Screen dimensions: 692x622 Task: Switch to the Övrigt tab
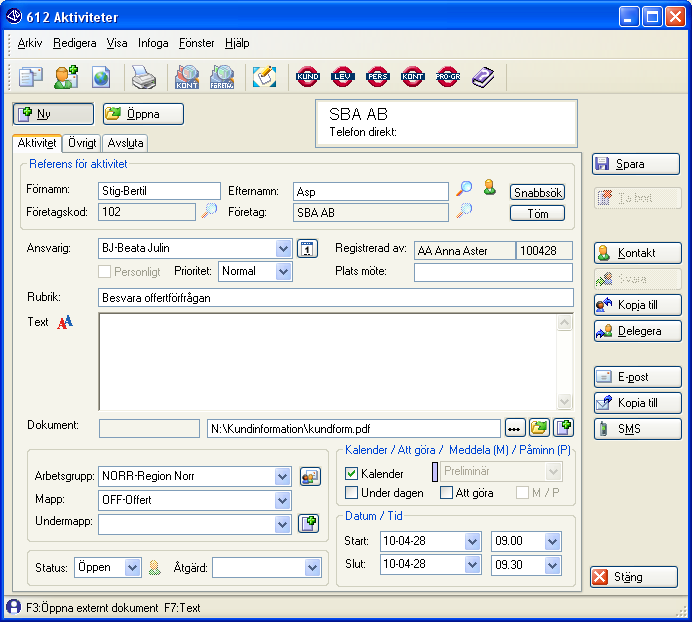(82, 143)
